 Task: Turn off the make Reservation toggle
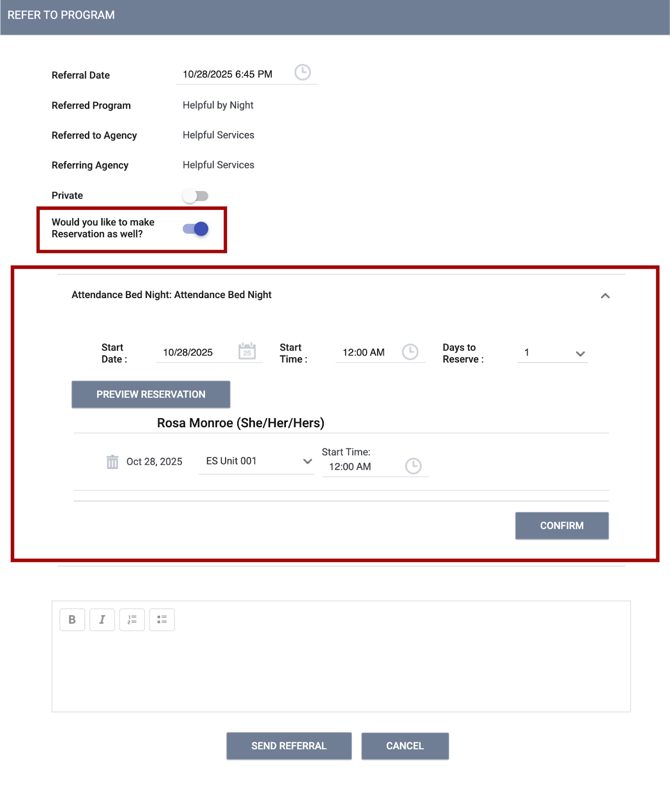[196, 229]
